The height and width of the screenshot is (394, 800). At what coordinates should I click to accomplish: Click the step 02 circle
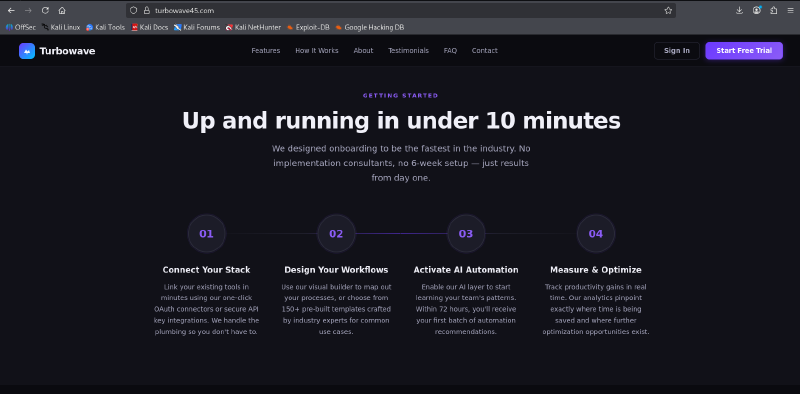pos(336,234)
